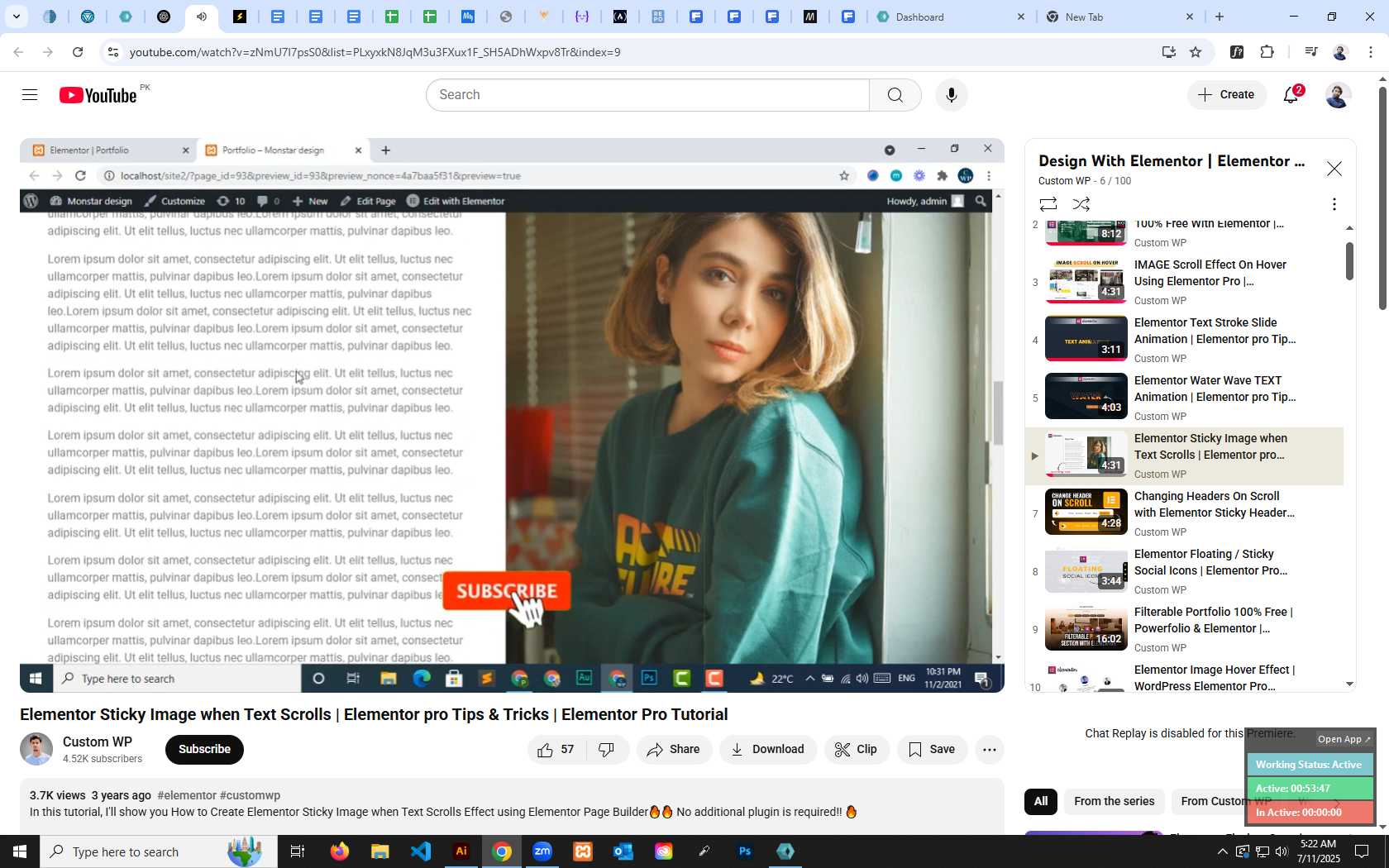Image resolution: width=1389 pixels, height=868 pixels.
Task: Dislike the video with thumbs down
Action: coord(607,750)
